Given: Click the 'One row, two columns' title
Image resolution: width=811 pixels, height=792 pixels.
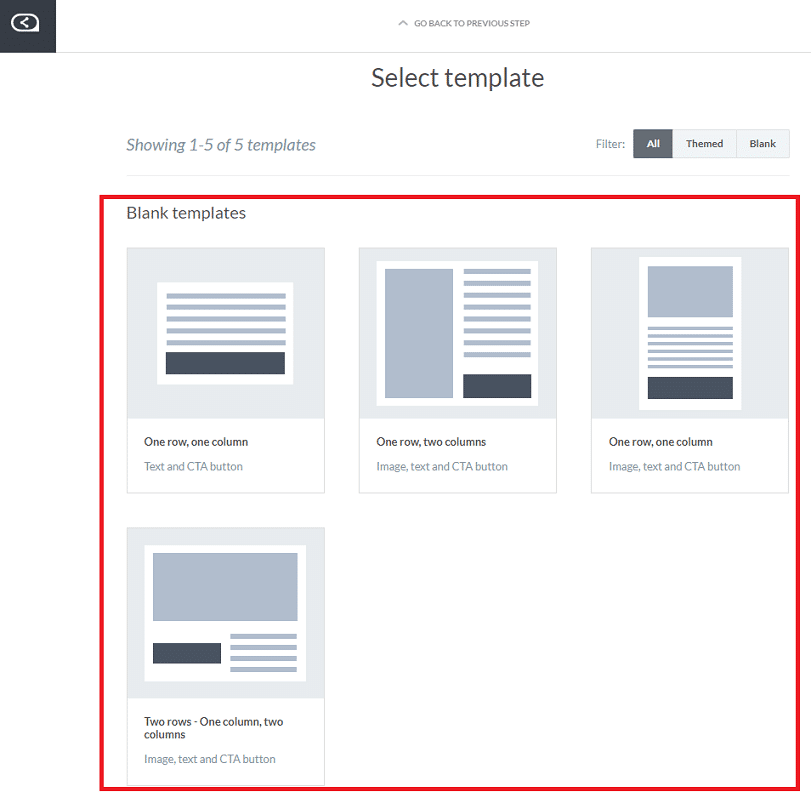Looking at the screenshot, I should coord(431,442).
